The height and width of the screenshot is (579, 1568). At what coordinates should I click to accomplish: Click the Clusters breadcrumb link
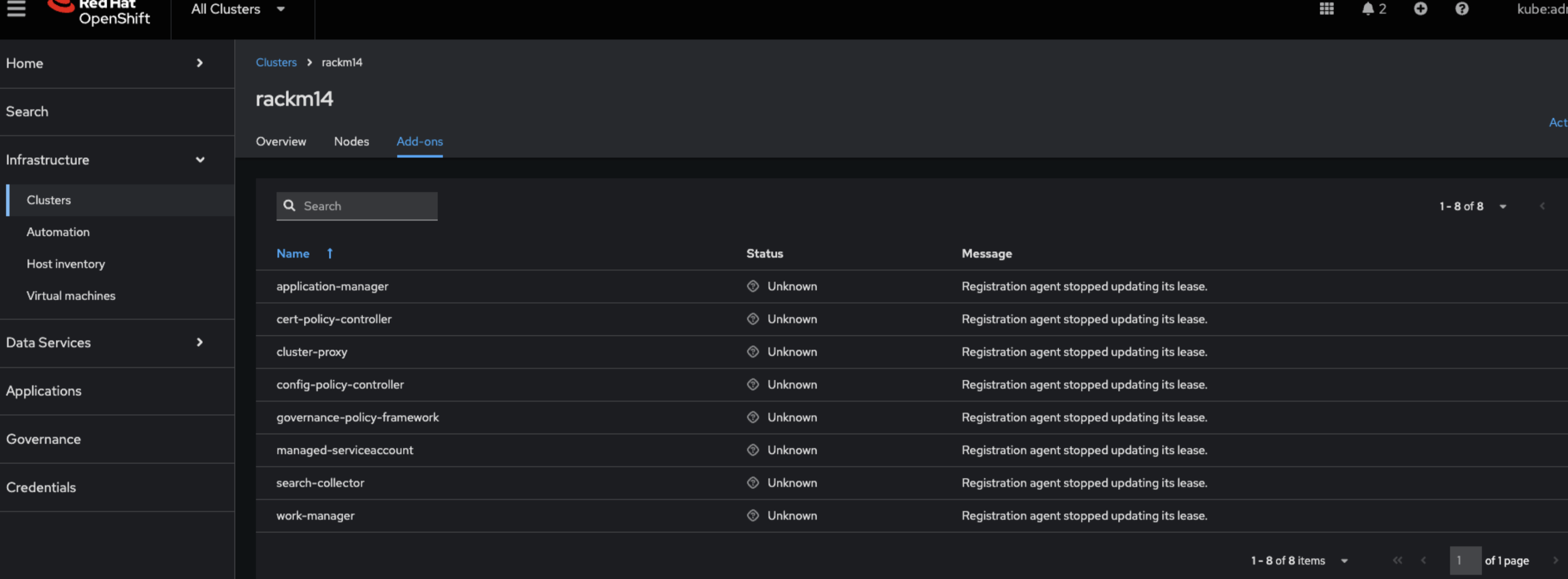point(276,62)
